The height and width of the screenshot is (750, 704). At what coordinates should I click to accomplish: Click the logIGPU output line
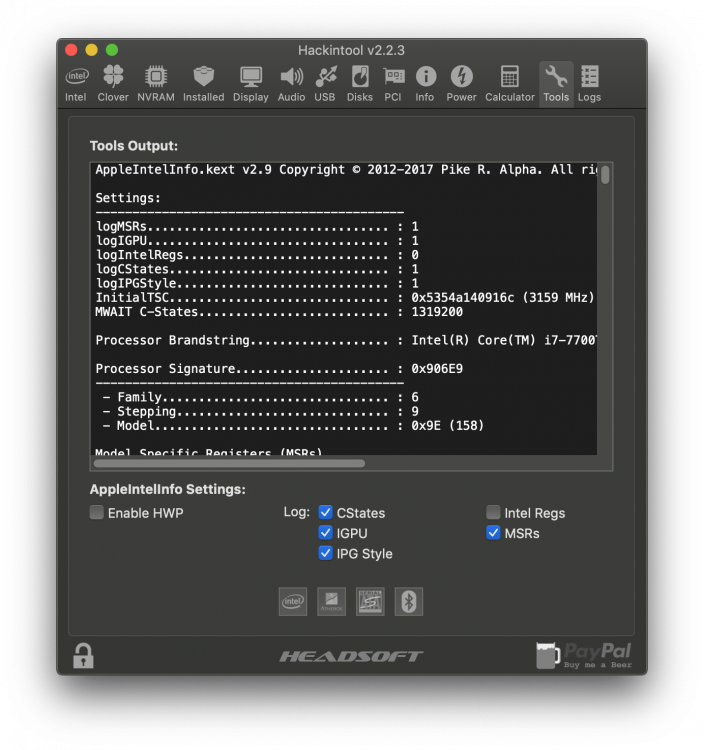click(257, 241)
